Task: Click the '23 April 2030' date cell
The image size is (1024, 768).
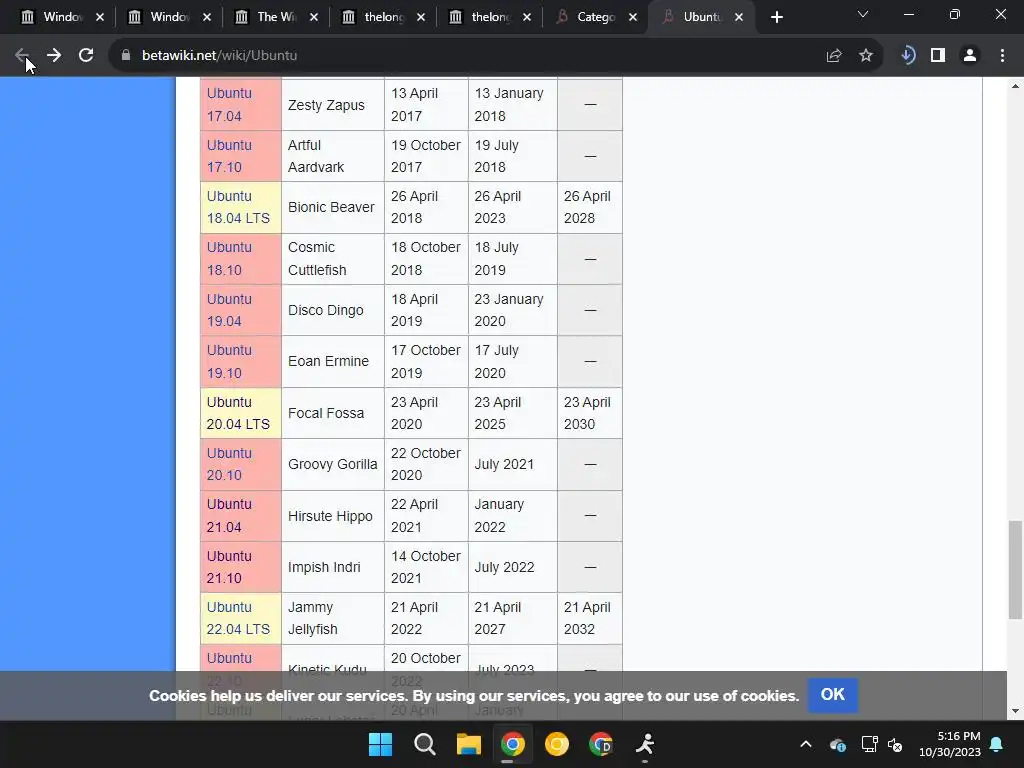Action: tap(590, 413)
